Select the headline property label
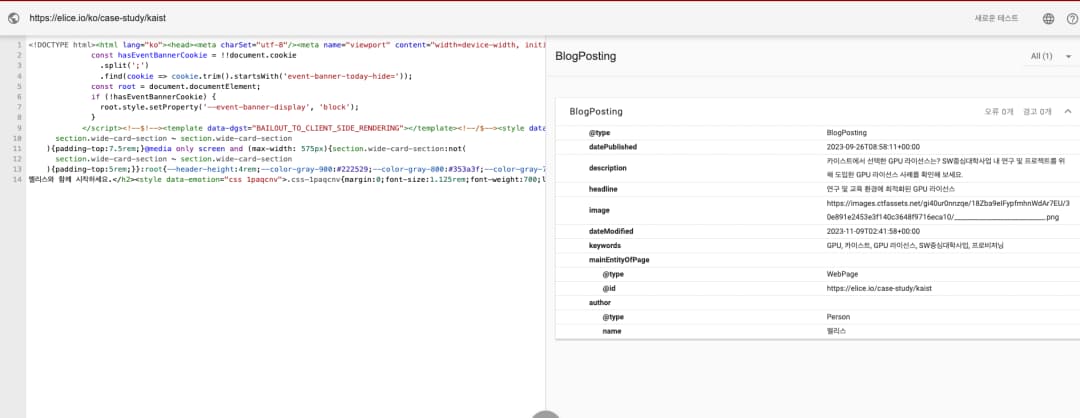 [x=603, y=189]
